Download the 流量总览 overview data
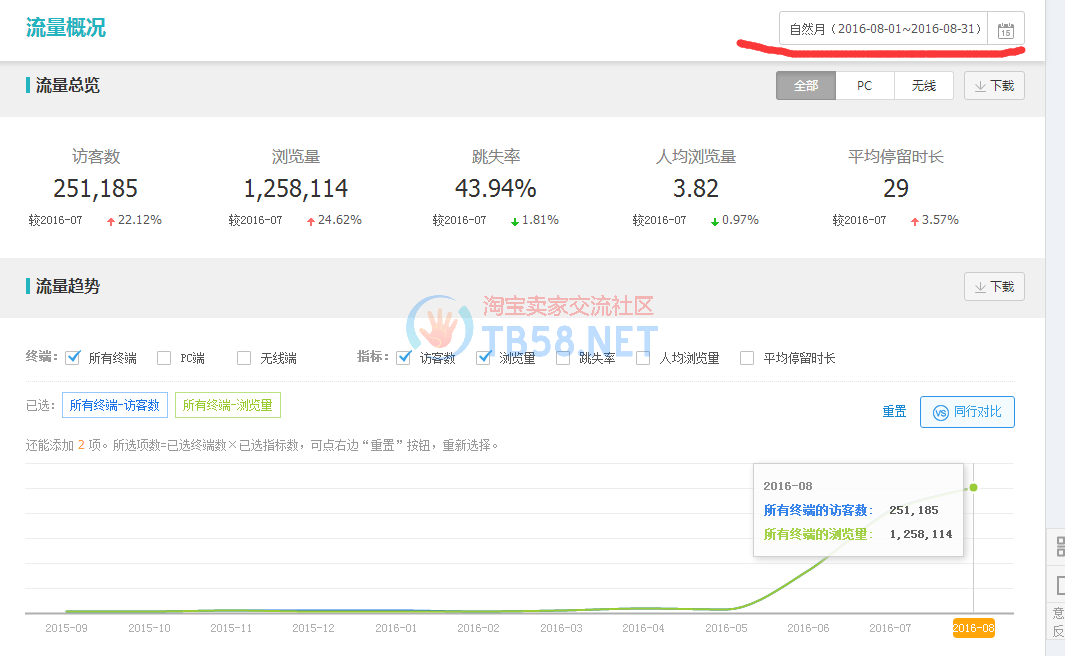Screen dimensions: 1065x656 (x=993, y=86)
